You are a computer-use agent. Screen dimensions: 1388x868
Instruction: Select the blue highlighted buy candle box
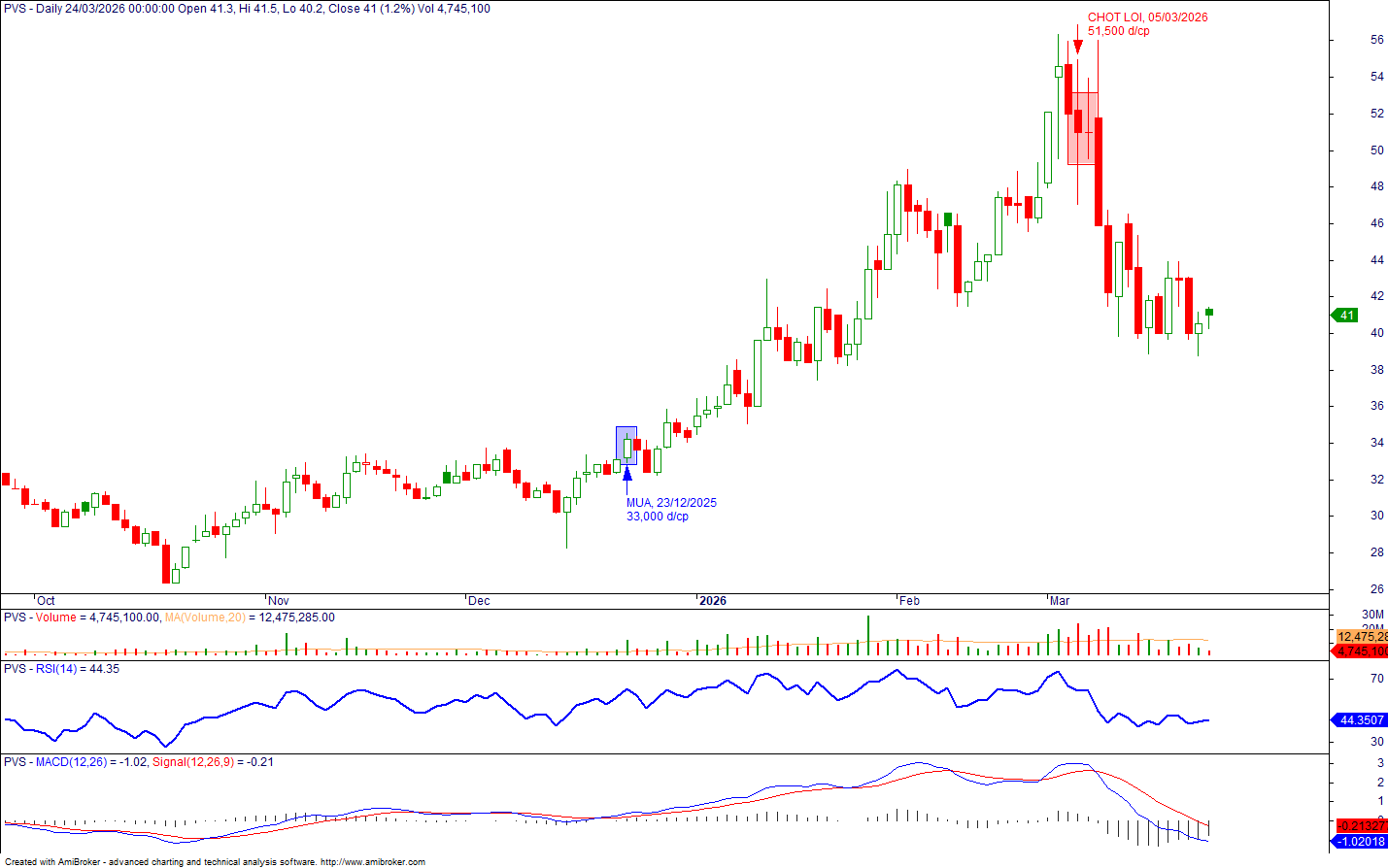point(626,444)
